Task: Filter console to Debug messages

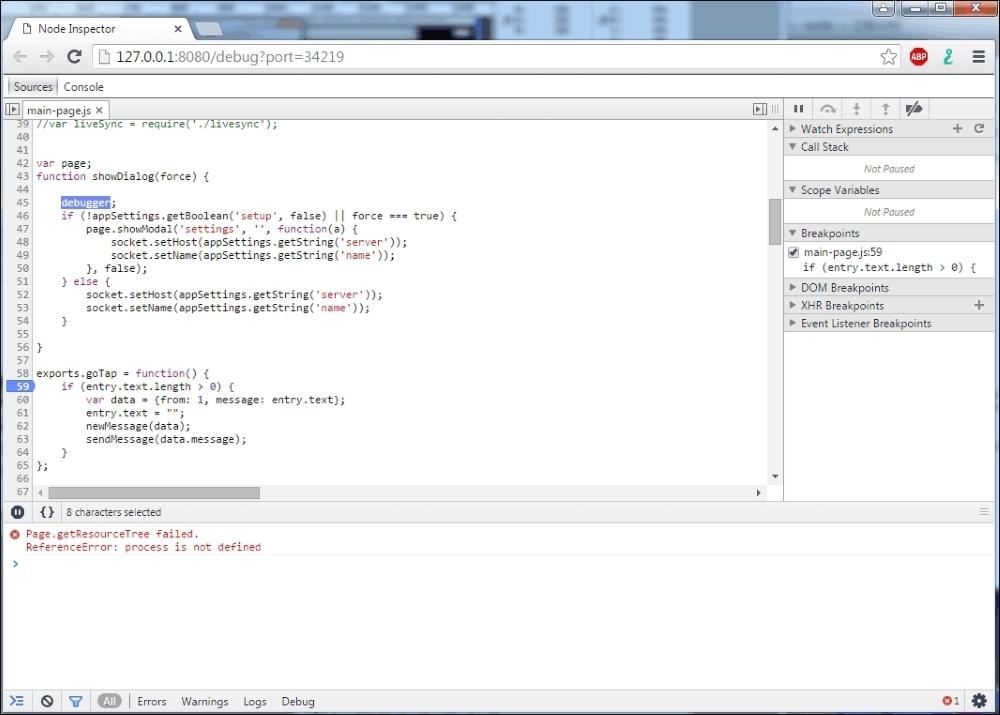Action: pos(298,701)
